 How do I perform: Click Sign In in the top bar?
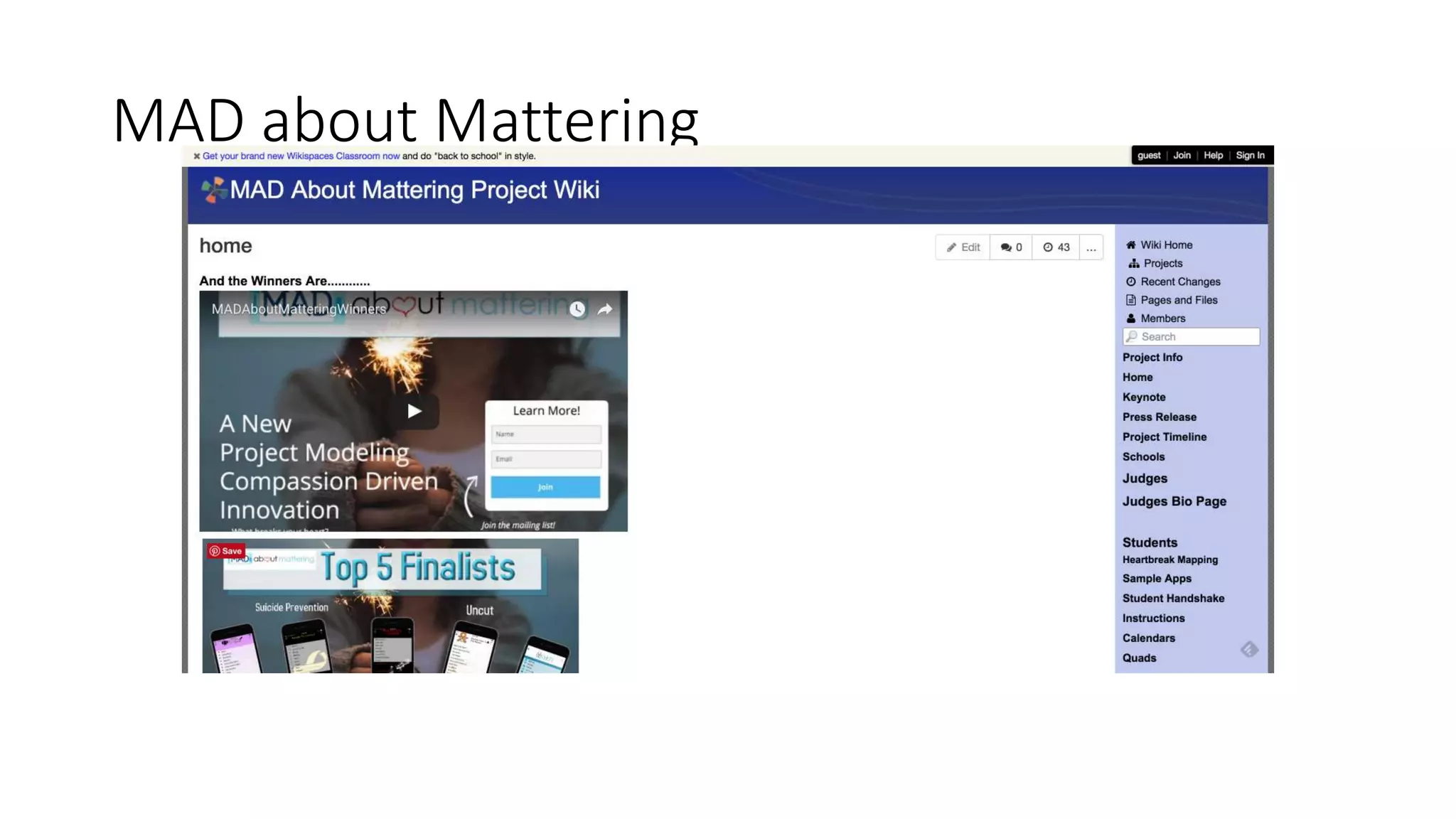[1250, 156]
